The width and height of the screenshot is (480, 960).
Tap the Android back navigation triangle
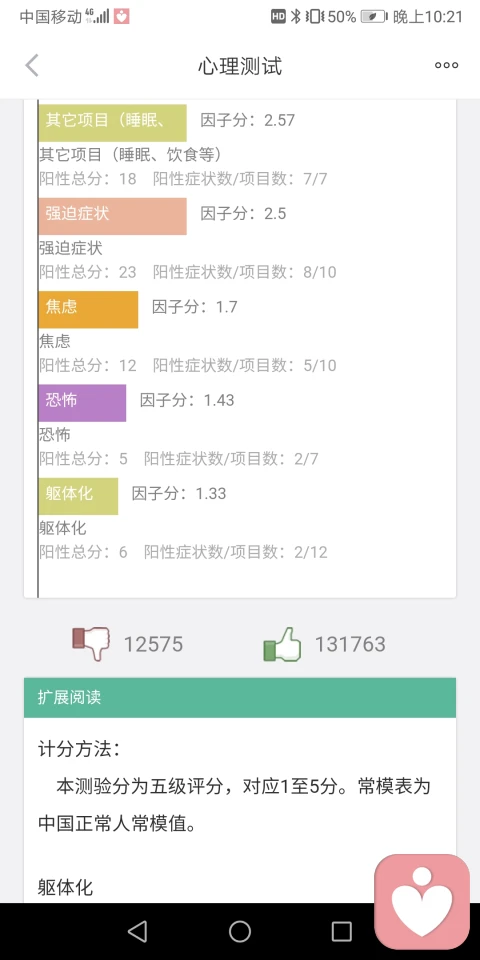coord(137,931)
